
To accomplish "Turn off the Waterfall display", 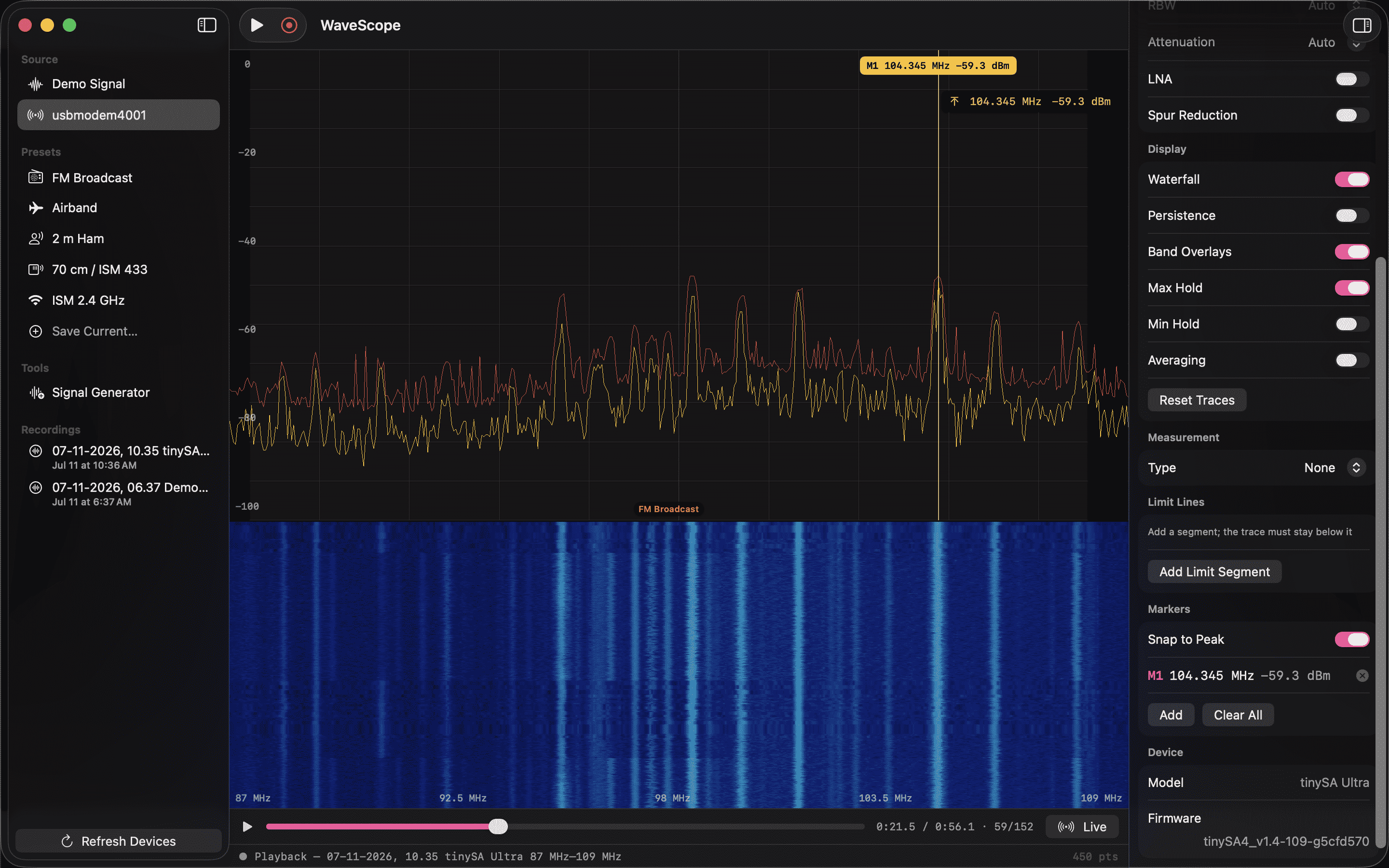I will point(1352,179).
